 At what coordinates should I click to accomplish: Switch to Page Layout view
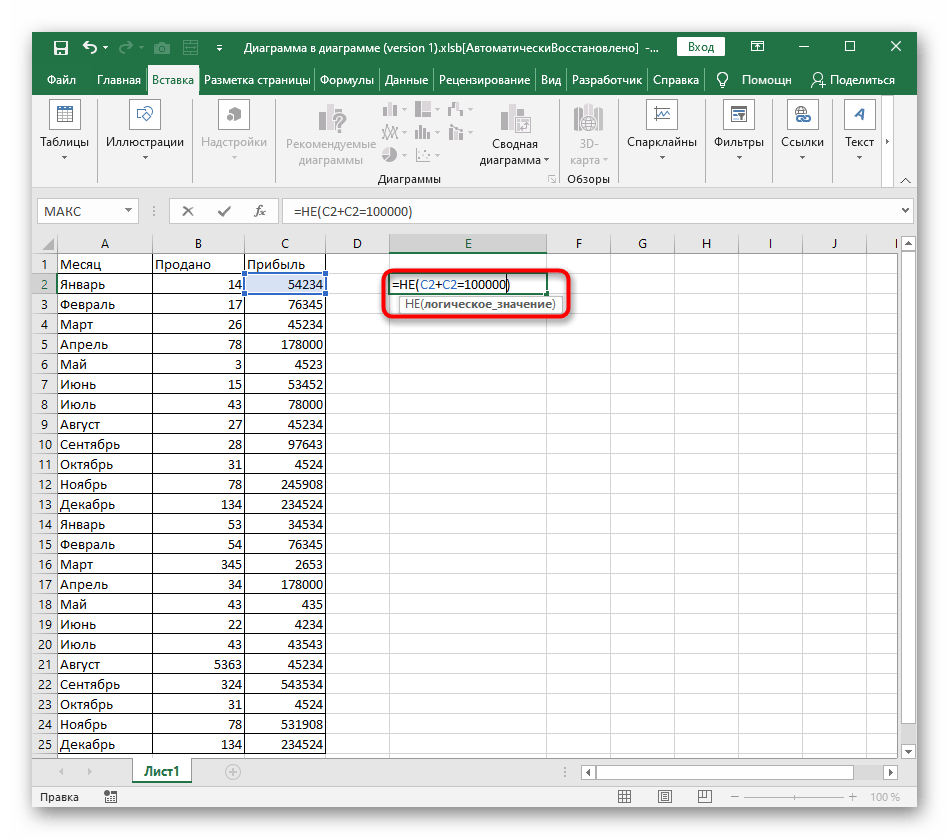pyautogui.click(x=665, y=797)
